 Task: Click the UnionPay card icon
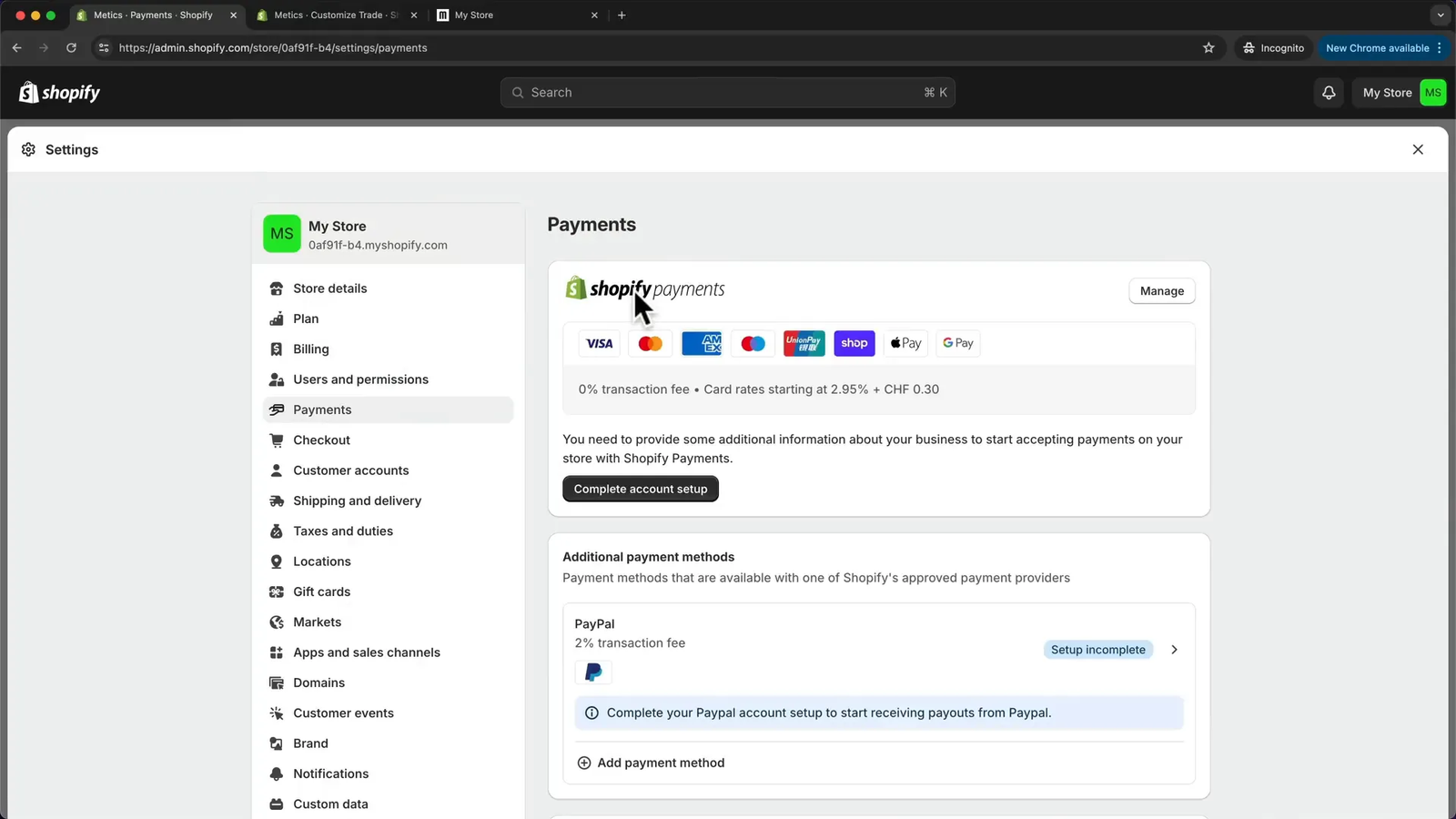click(804, 343)
